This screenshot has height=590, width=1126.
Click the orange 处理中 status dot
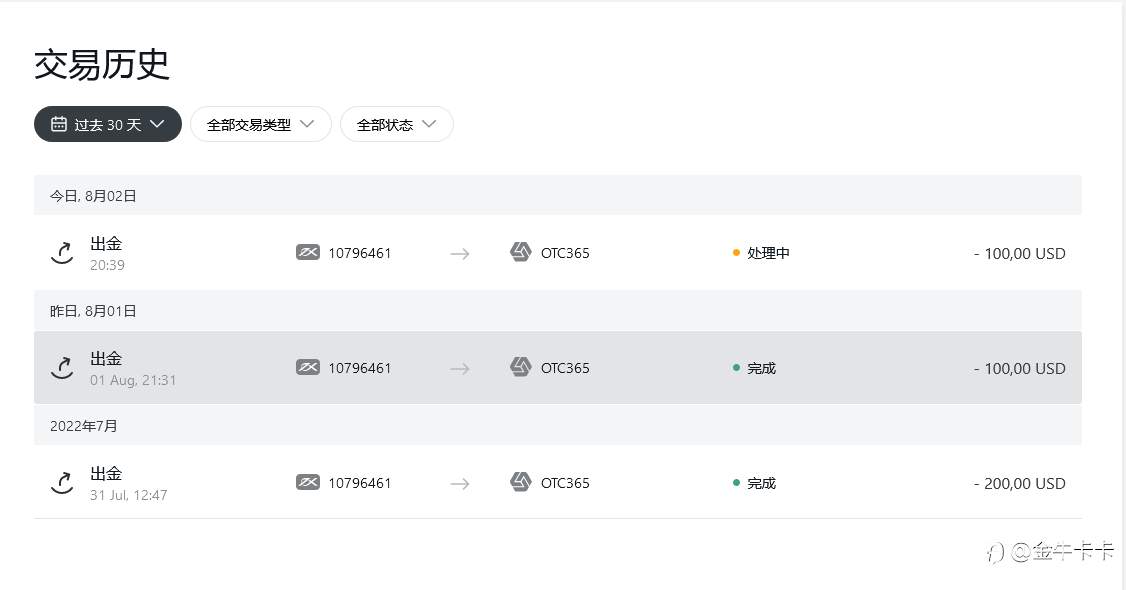coord(736,253)
